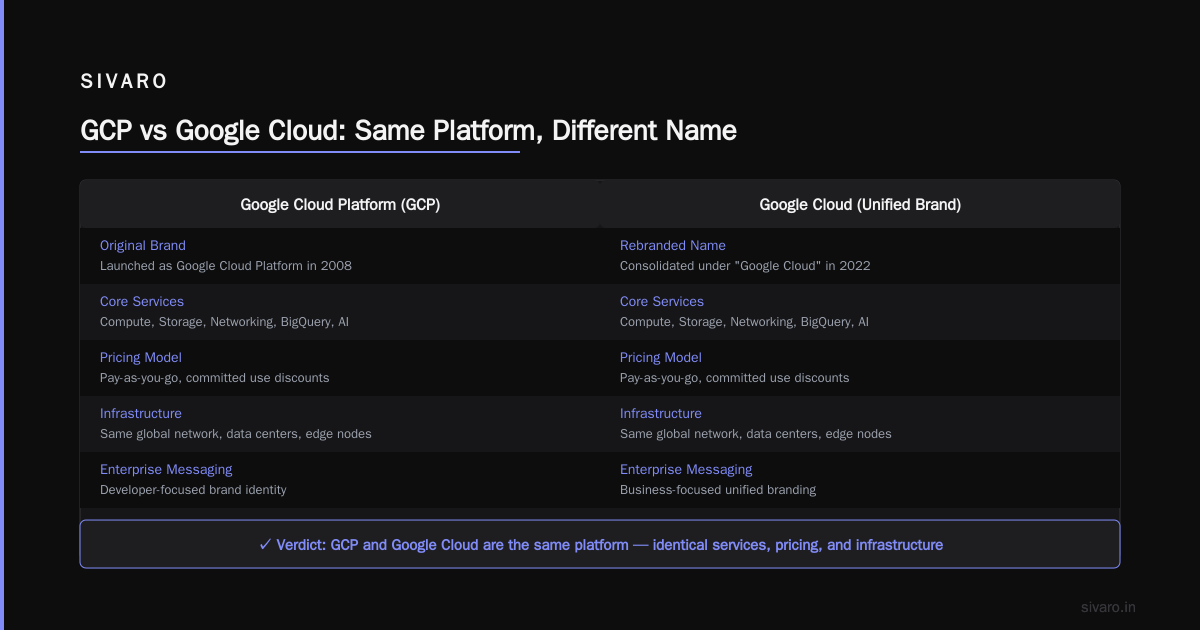Click the Original Brand label
The height and width of the screenshot is (630, 1200).
(143, 245)
